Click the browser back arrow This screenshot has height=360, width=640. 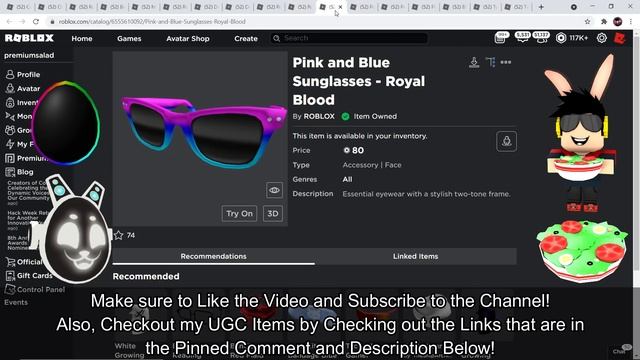click(x=9, y=22)
